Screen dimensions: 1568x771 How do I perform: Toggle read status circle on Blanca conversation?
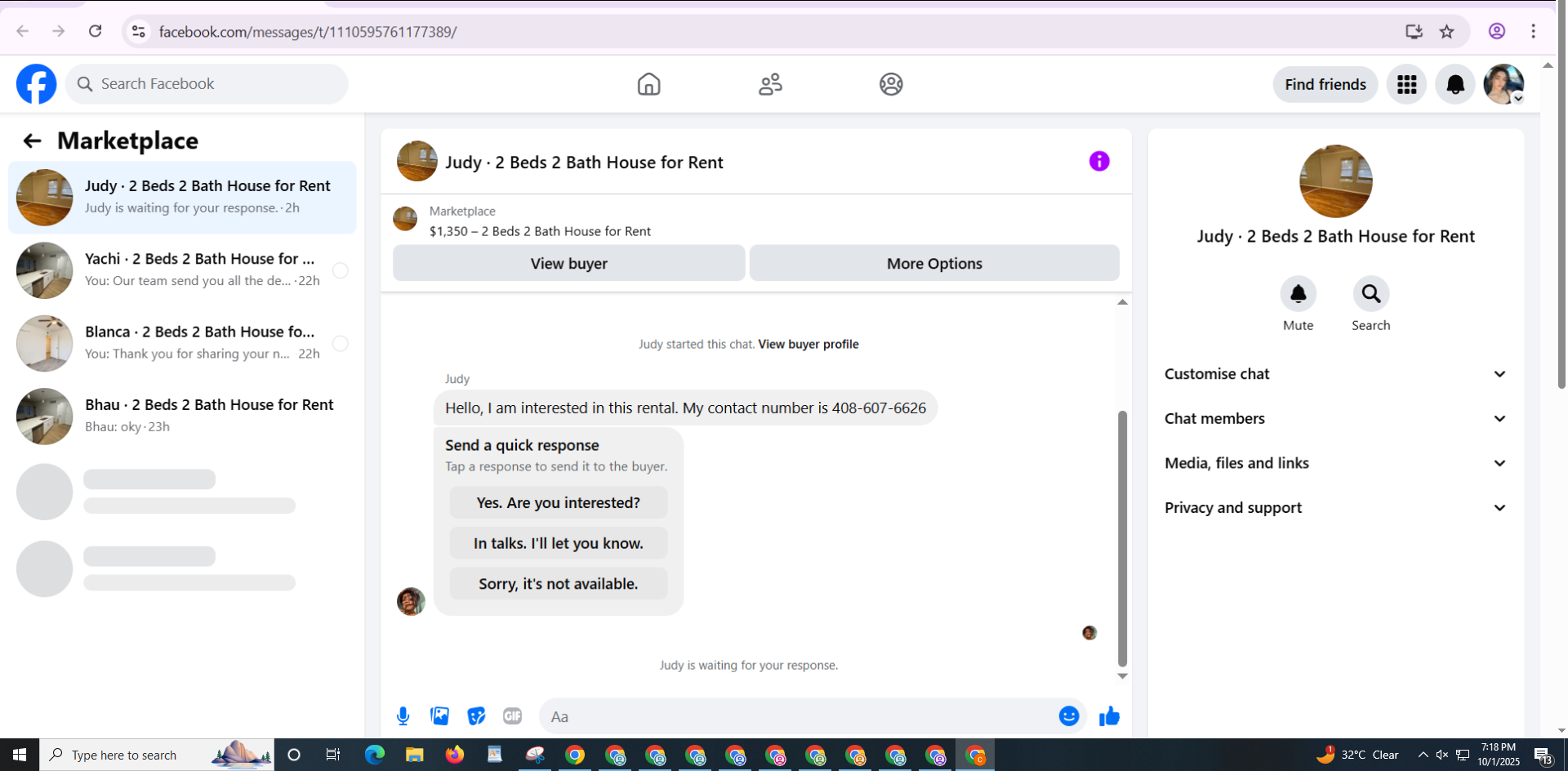click(341, 344)
